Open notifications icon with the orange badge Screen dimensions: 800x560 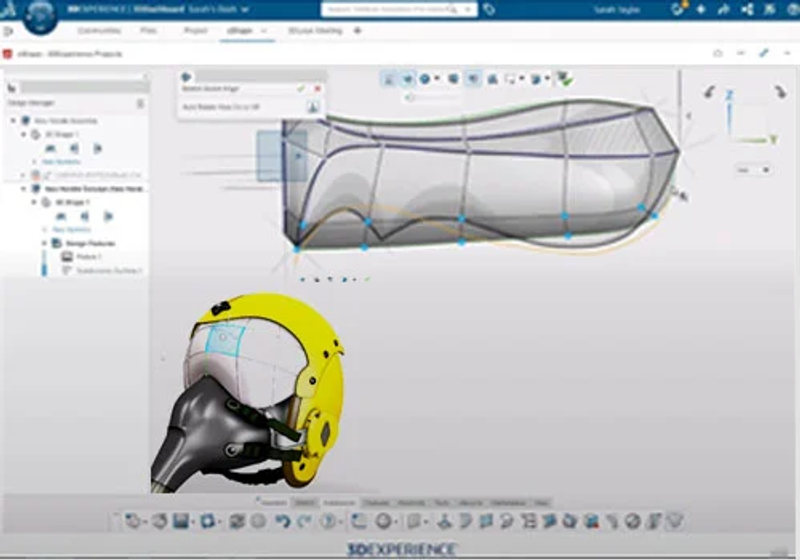pyautogui.click(x=678, y=9)
